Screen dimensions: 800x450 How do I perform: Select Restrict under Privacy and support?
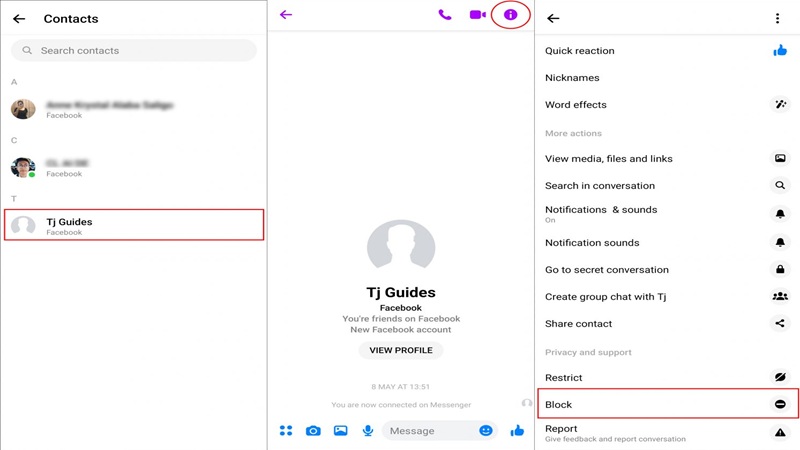(667, 378)
